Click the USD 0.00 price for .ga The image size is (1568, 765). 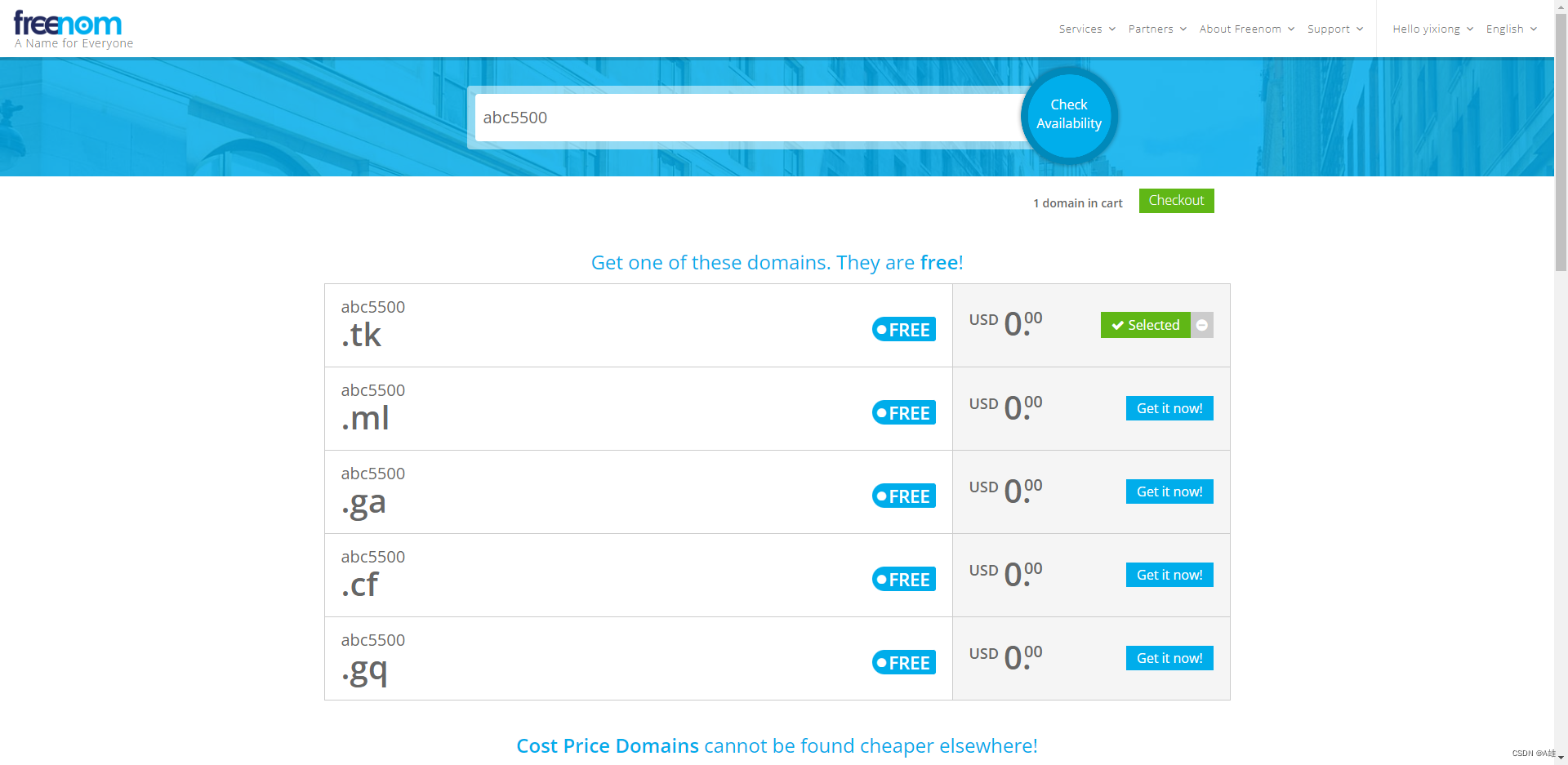pos(1006,491)
